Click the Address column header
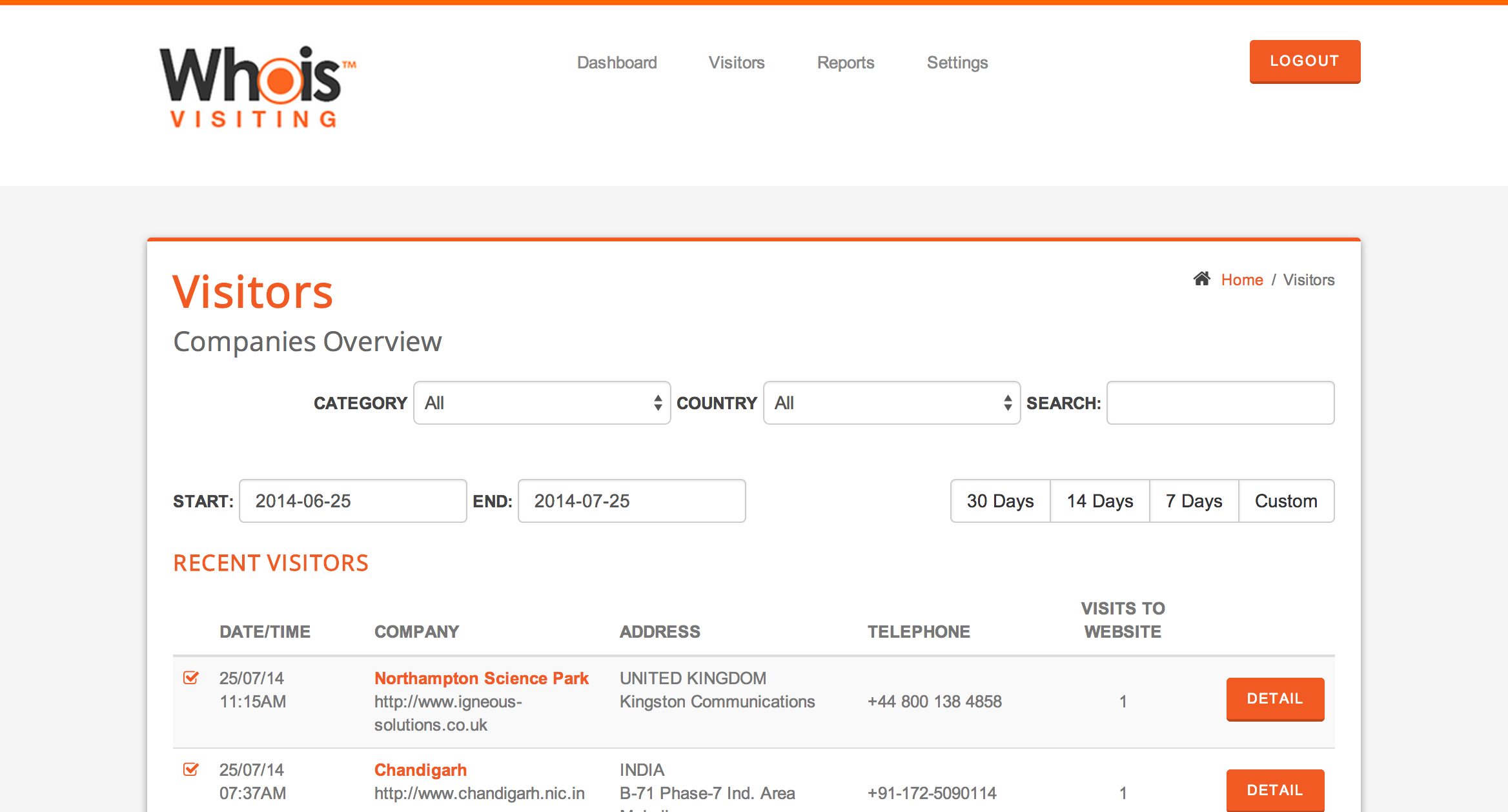Viewport: 1508px width, 812px height. tap(660, 632)
